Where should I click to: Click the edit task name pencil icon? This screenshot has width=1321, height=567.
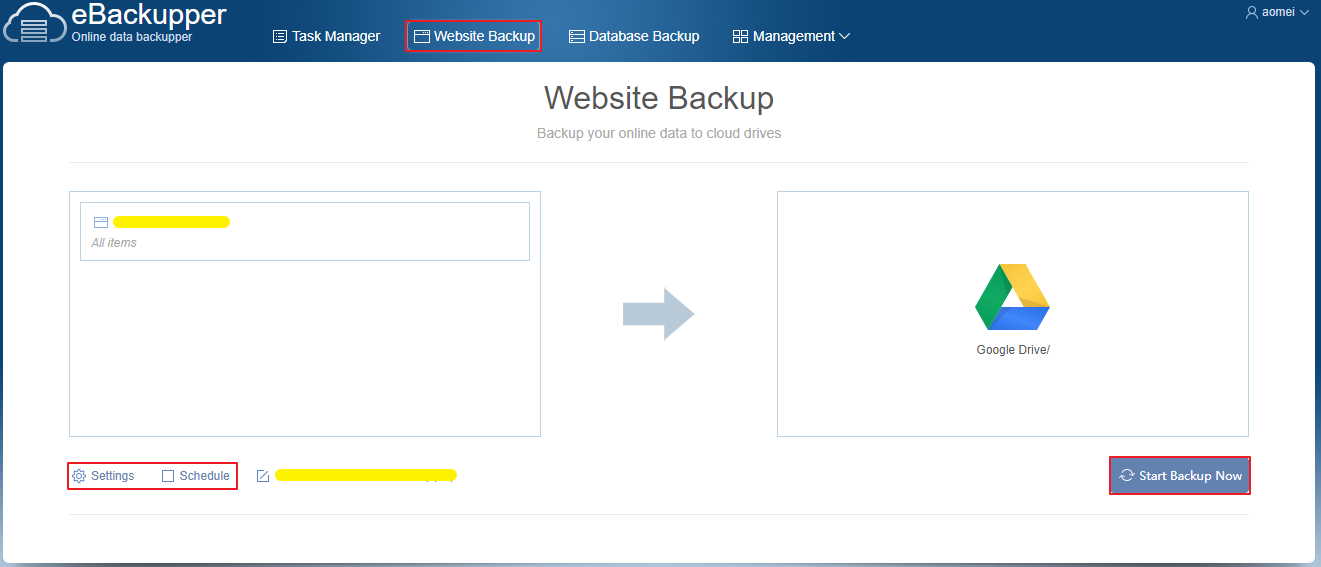[x=263, y=476]
